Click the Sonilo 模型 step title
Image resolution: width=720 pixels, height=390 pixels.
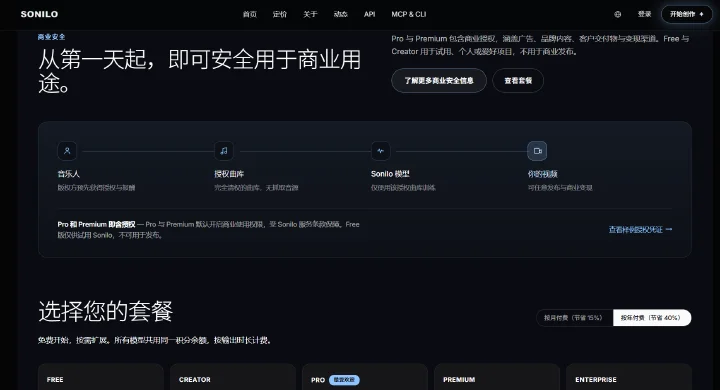pyautogui.click(x=390, y=174)
